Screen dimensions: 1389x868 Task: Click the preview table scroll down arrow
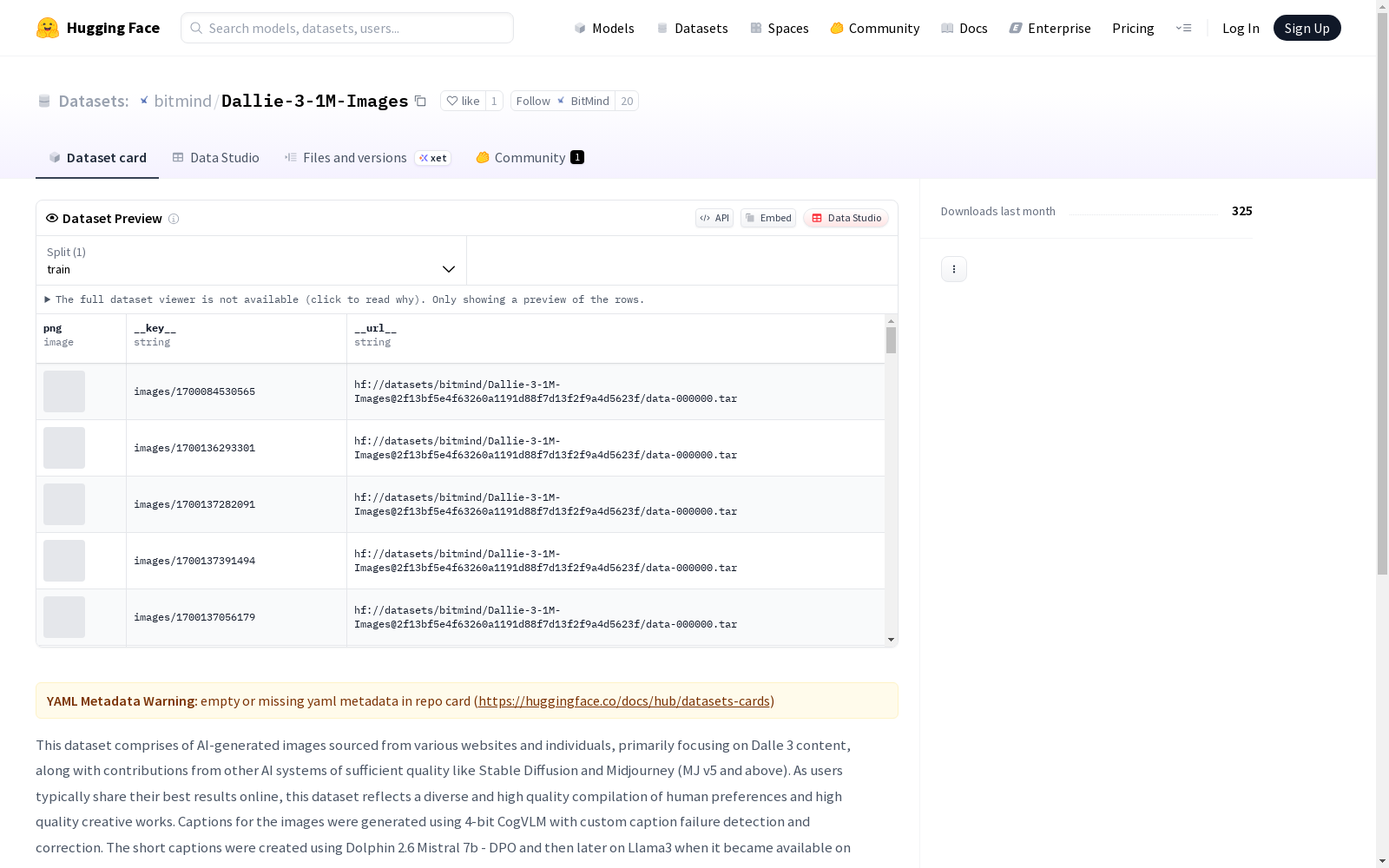891,640
